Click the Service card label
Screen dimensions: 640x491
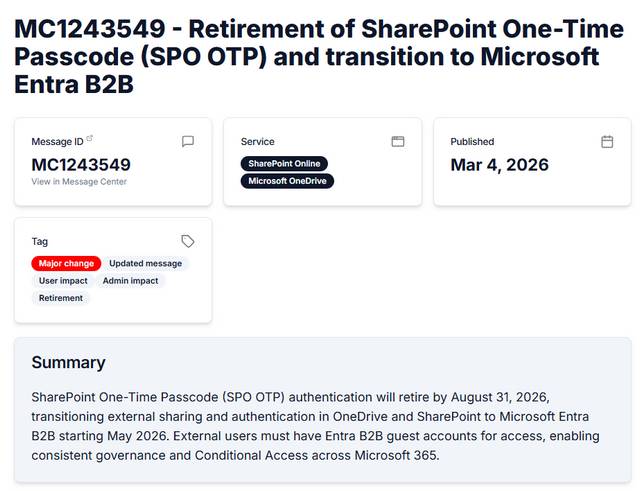point(258,142)
